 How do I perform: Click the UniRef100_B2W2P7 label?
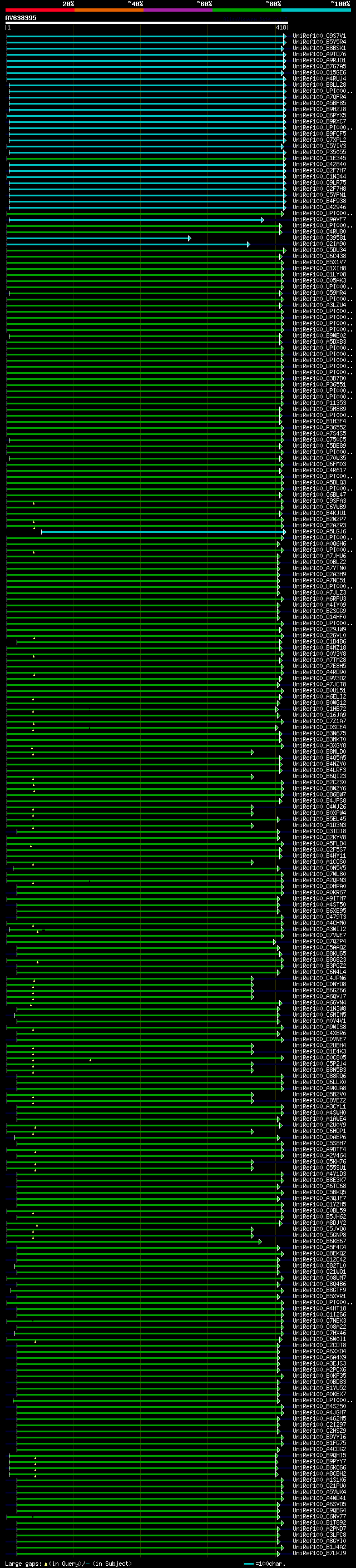(x=319, y=518)
